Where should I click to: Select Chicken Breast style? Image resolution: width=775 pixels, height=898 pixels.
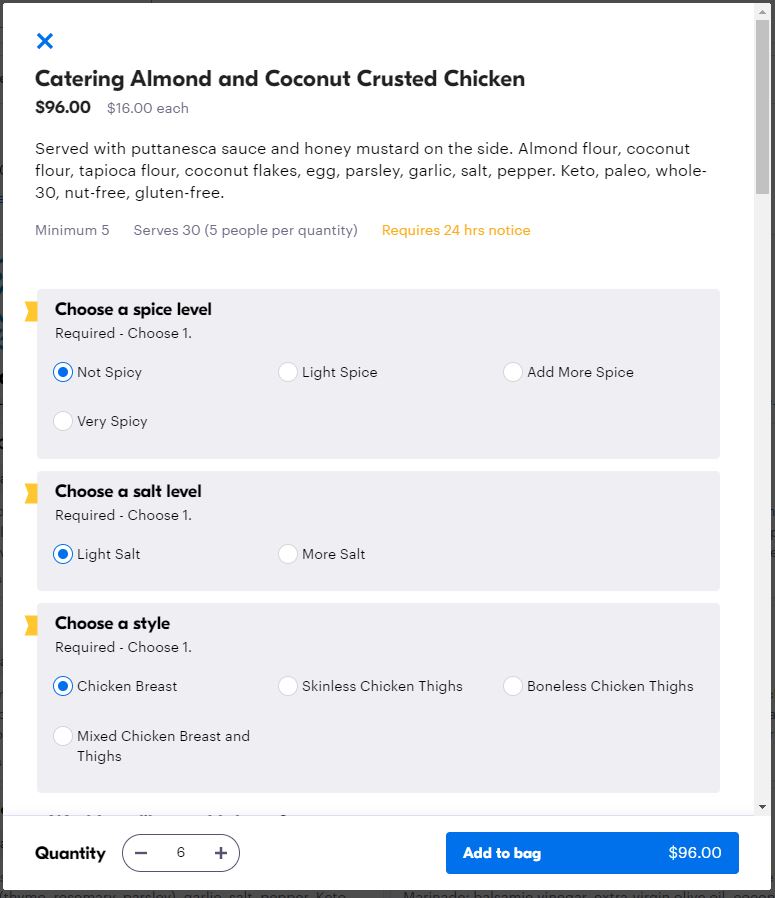pos(63,686)
